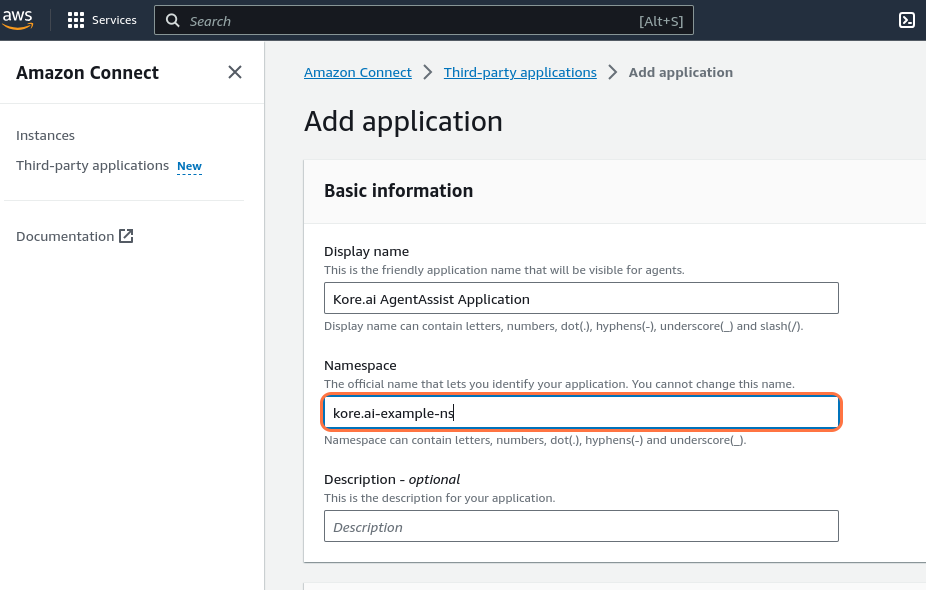Viewport: 926px width, 590px height.
Task: Open the Services grid menu
Action: [x=75, y=19]
